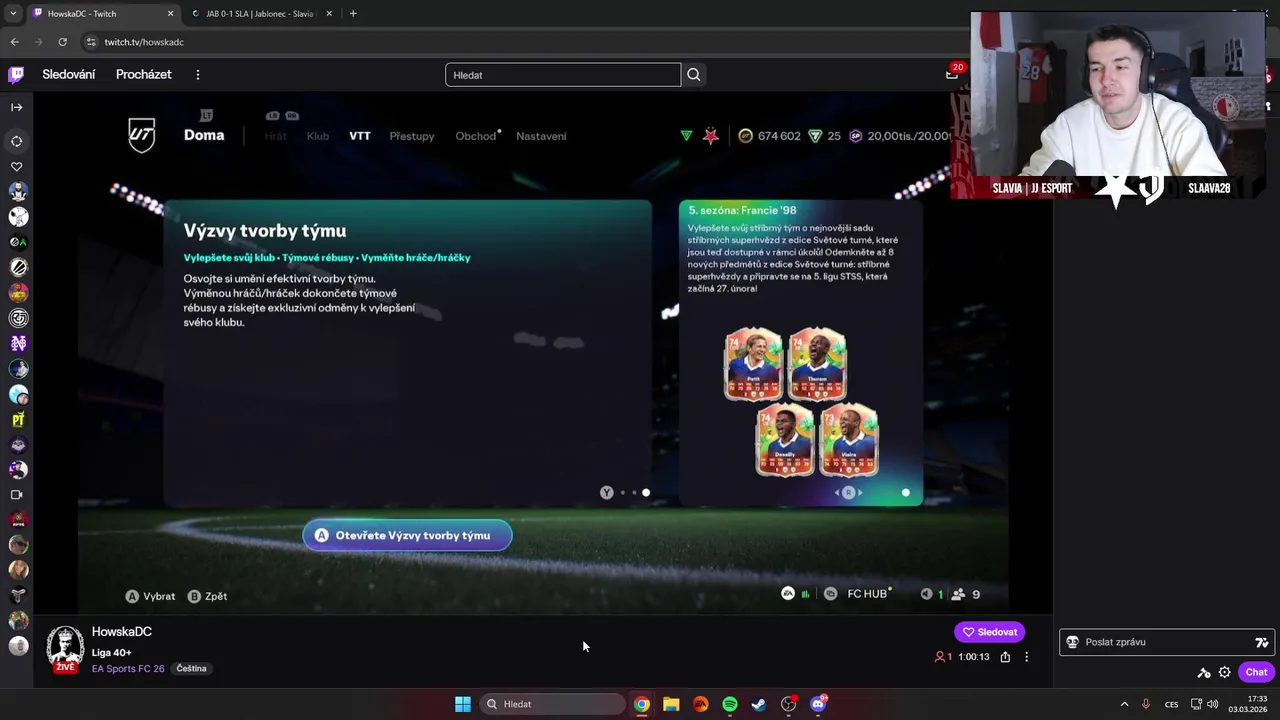Click the Desailly player card
Screen dimensions: 1280x720
[x=785, y=440]
